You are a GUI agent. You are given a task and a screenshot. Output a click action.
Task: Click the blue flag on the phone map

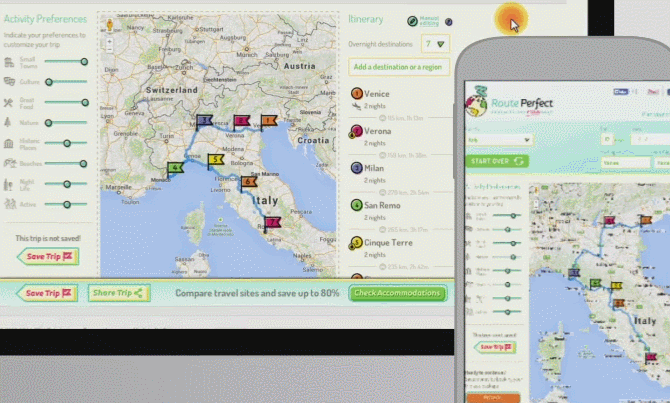[x=573, y=274]
